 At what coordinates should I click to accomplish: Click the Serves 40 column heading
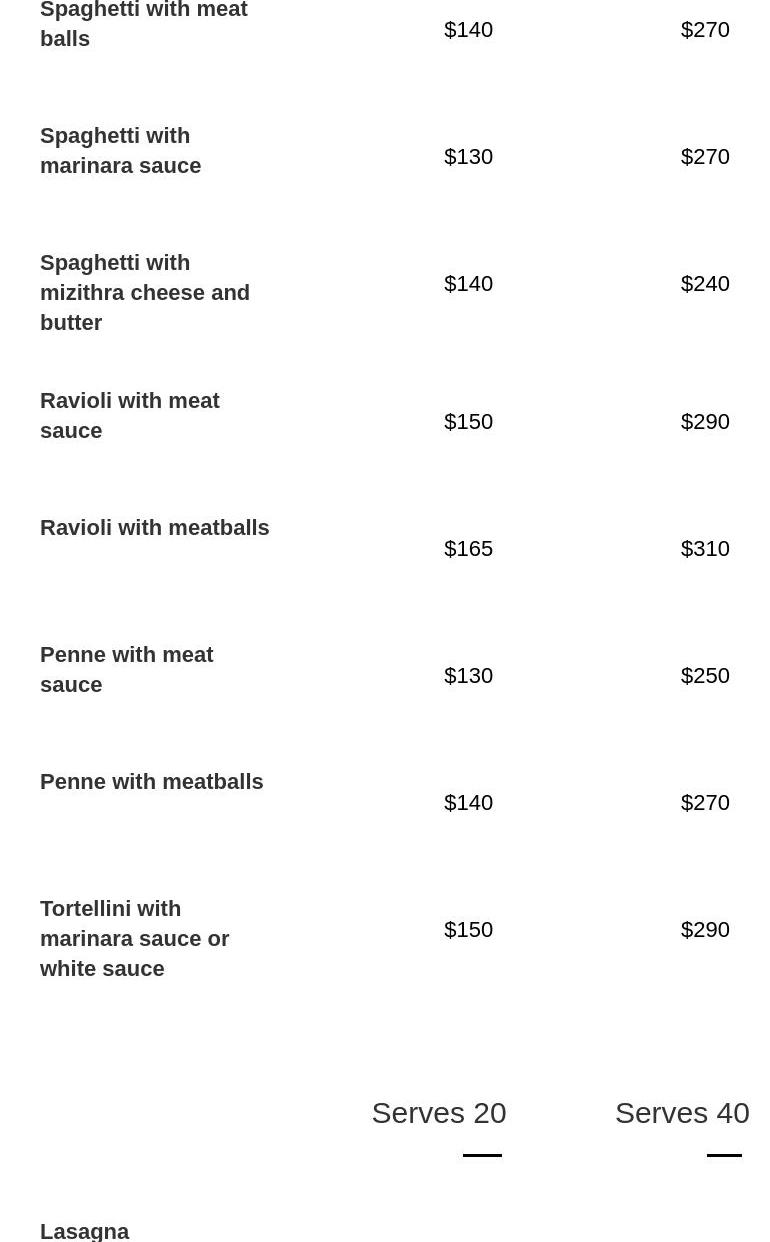point(681,1112)
